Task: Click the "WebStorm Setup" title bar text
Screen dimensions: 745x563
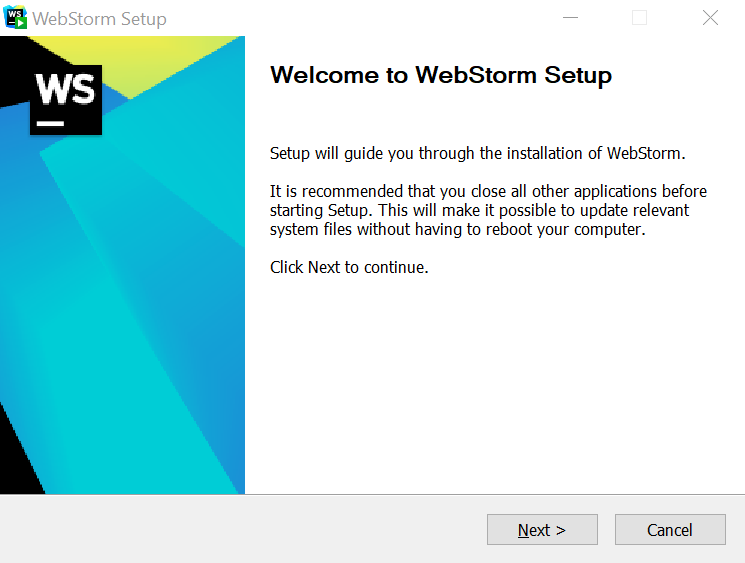Action: coord(99,19)
